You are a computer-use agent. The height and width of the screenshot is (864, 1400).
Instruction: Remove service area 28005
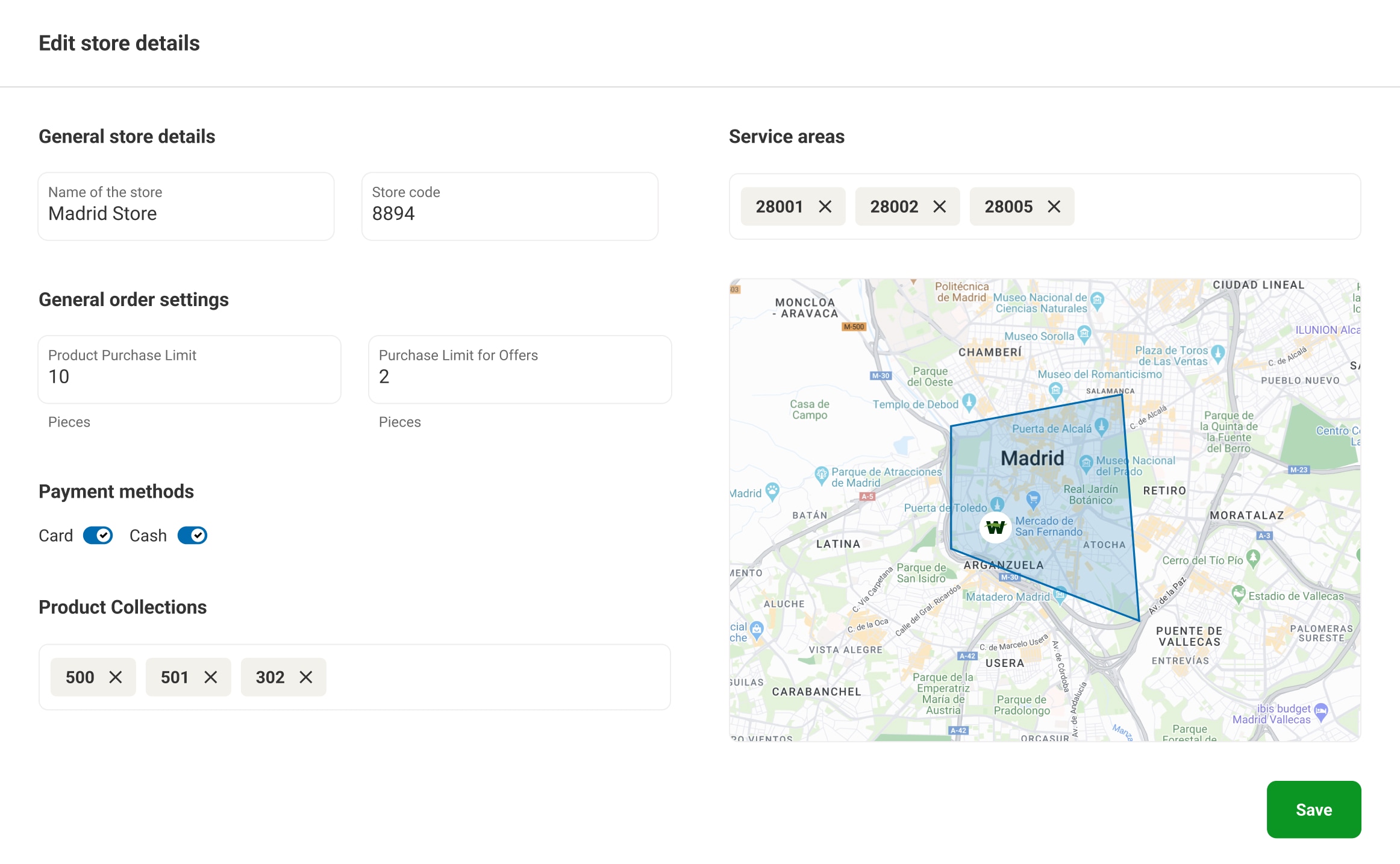[1055, 207]
